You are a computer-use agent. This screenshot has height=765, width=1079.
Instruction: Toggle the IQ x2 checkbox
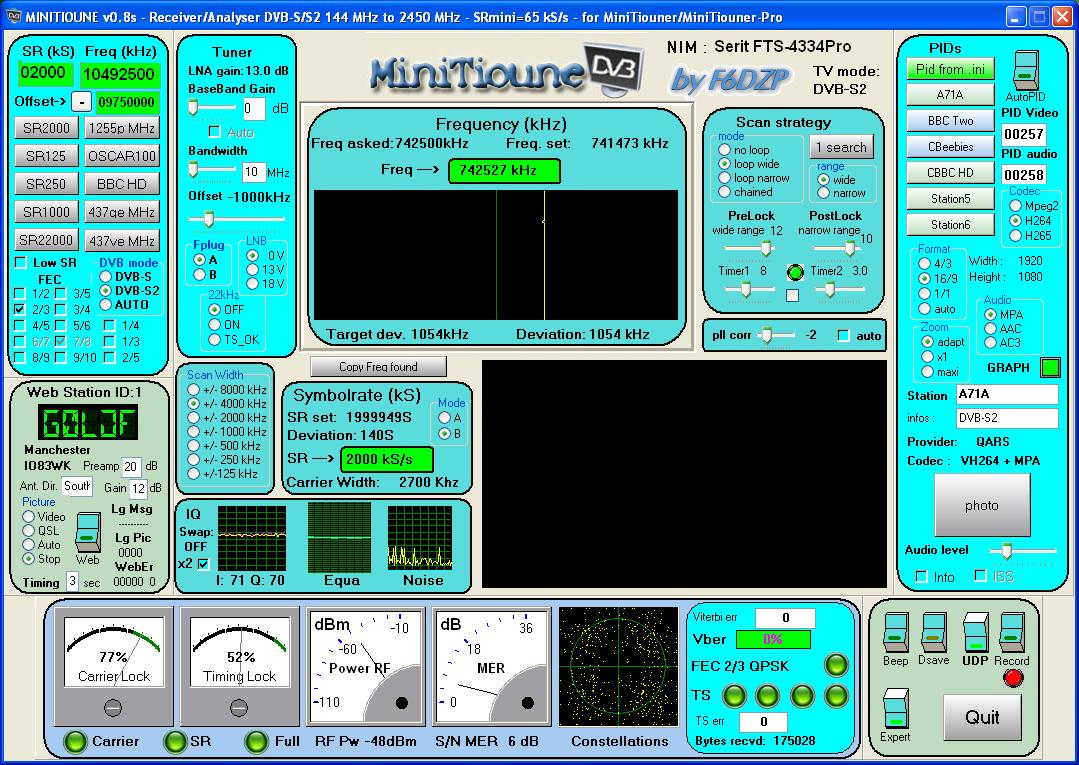(x=203, y=564)
